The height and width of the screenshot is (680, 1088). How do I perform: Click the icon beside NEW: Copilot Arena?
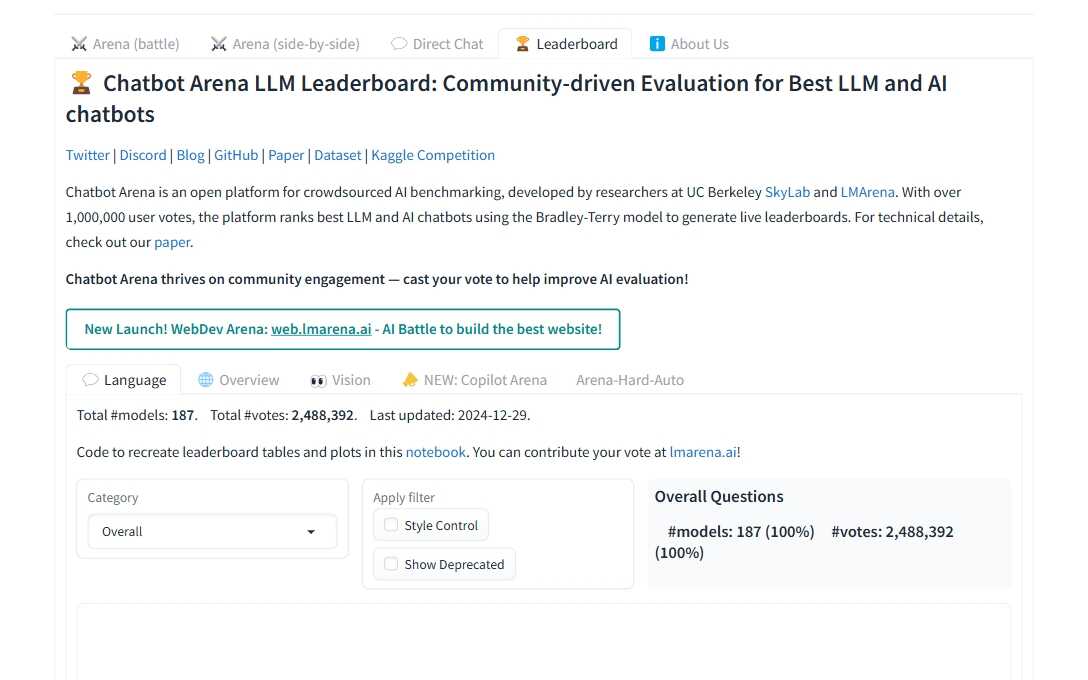coord(410,380)
